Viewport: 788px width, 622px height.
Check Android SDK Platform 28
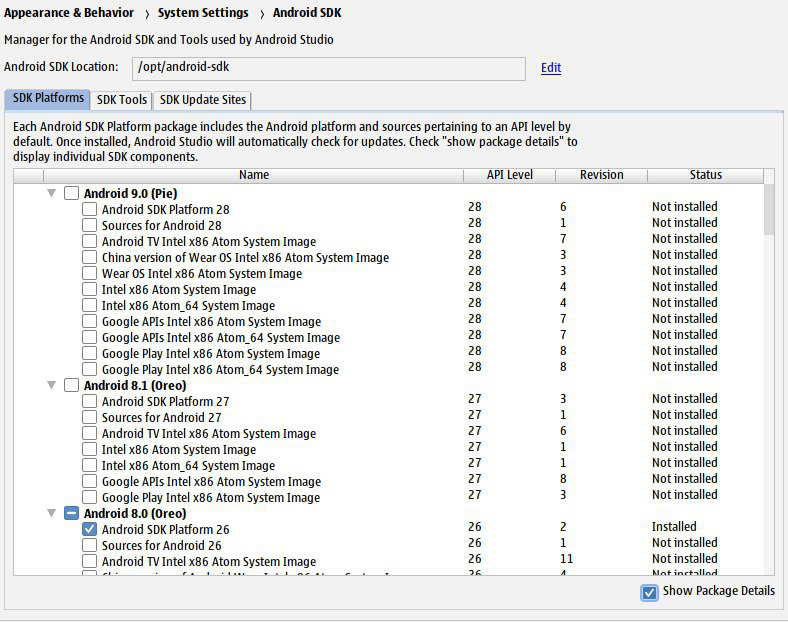tap(89, 210)
